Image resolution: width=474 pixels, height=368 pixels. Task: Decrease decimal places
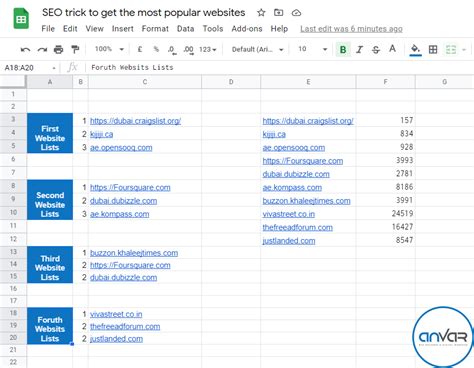click(x=172, y=50)
